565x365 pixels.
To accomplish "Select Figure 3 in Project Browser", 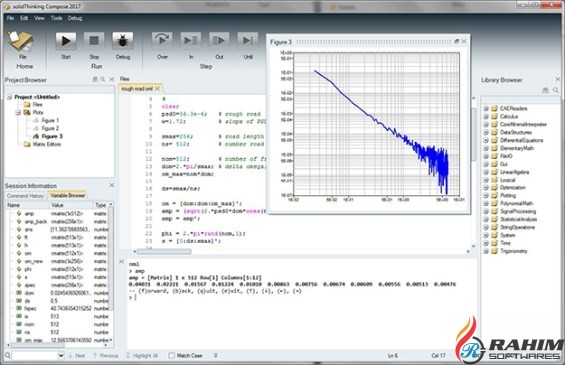I will click(52, 136).
